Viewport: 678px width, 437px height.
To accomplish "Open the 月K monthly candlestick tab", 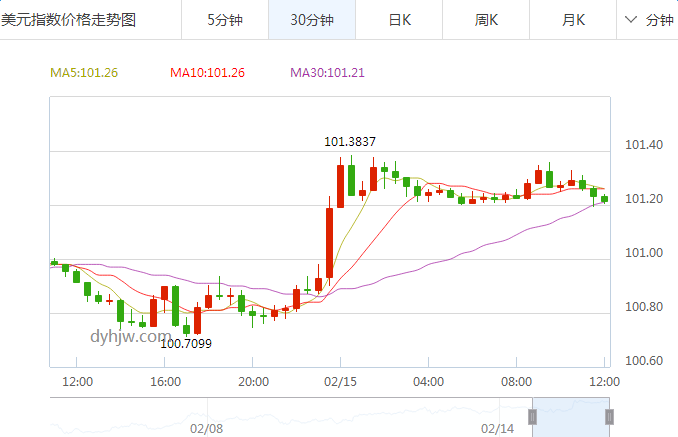I will pos(573,20).
